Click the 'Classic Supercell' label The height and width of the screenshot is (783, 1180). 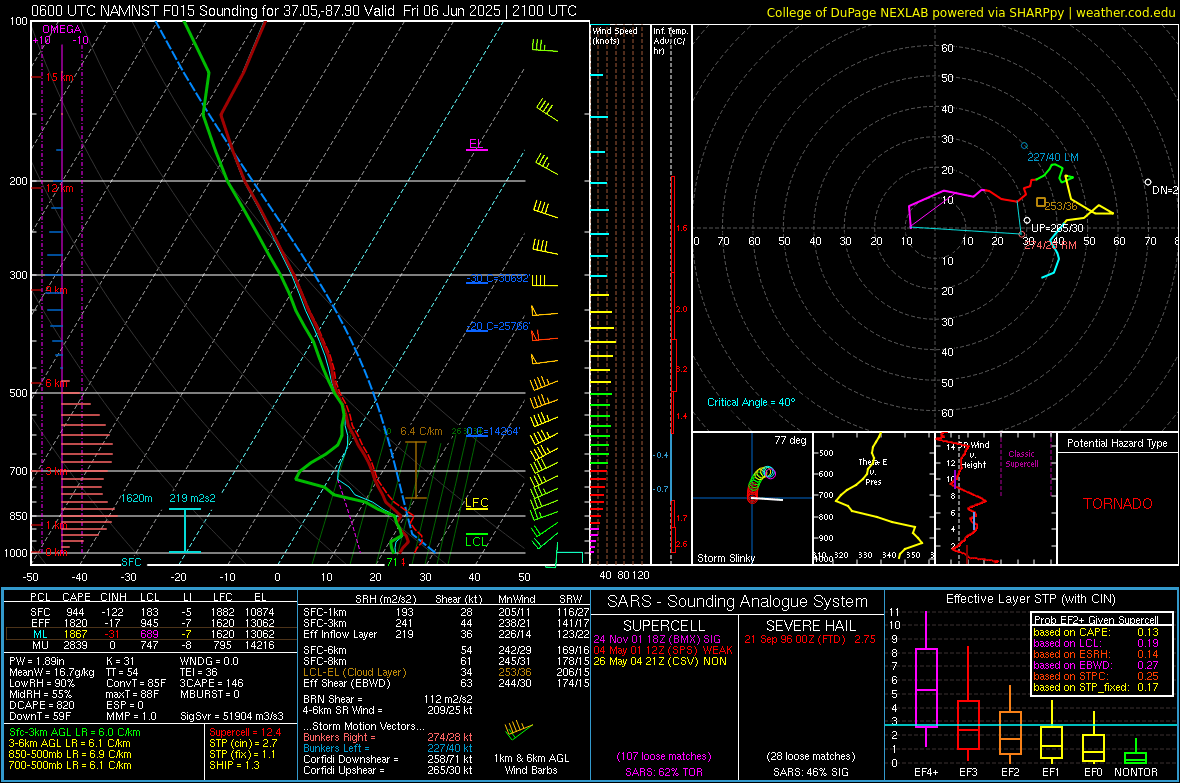pyautogui.click(x=1021, y=459)
